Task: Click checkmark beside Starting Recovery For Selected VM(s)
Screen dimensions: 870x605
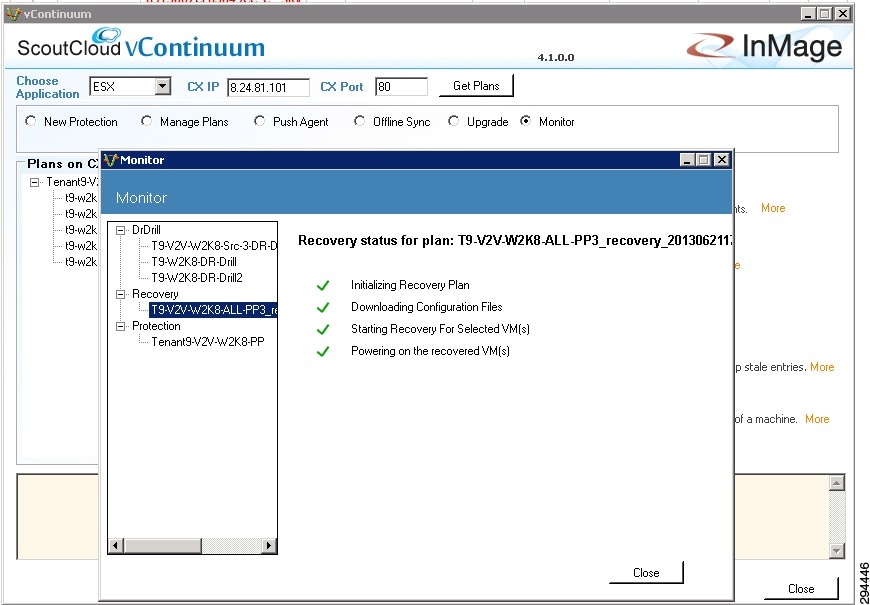Action: 322,329
